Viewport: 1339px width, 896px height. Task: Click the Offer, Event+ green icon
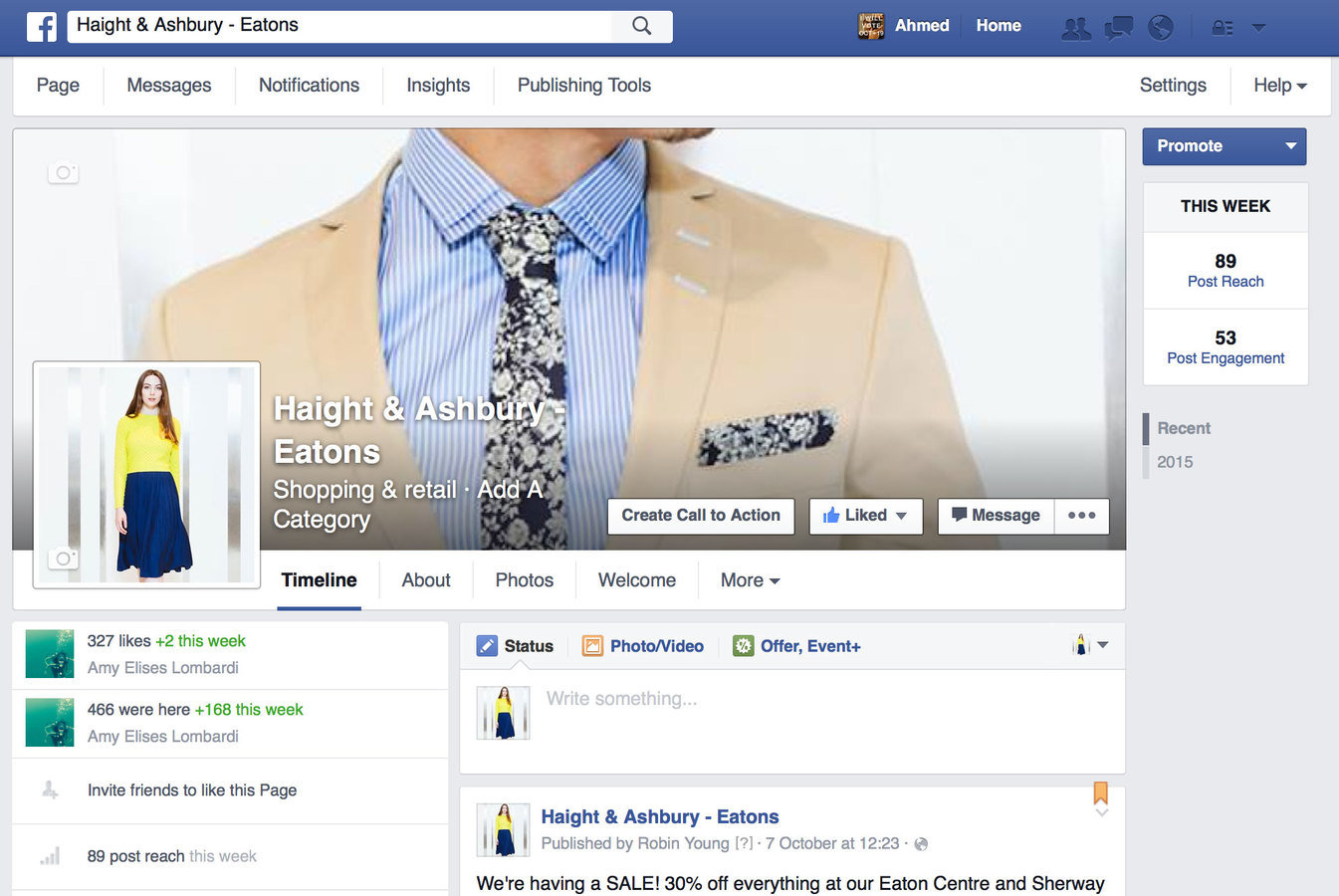pos(743,646)
